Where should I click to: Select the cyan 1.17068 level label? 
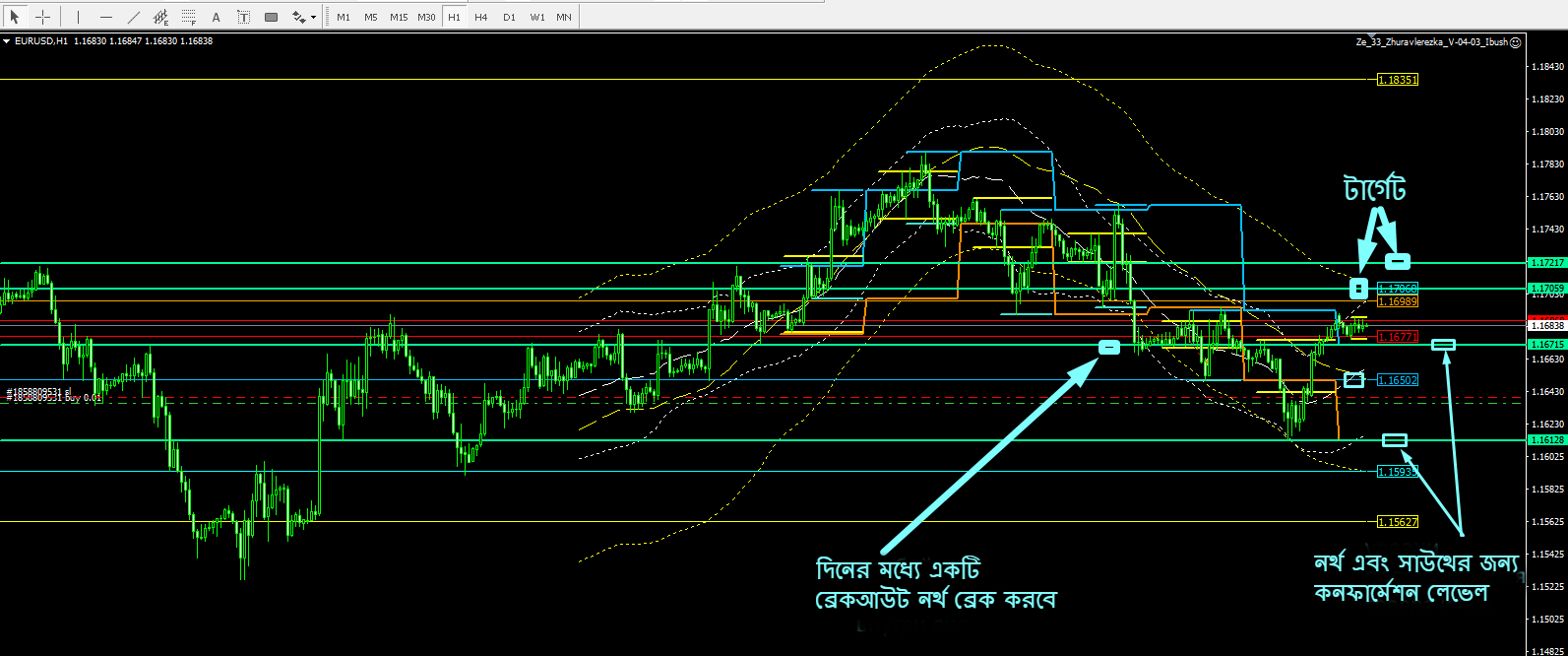click(x=1398, y=289)
